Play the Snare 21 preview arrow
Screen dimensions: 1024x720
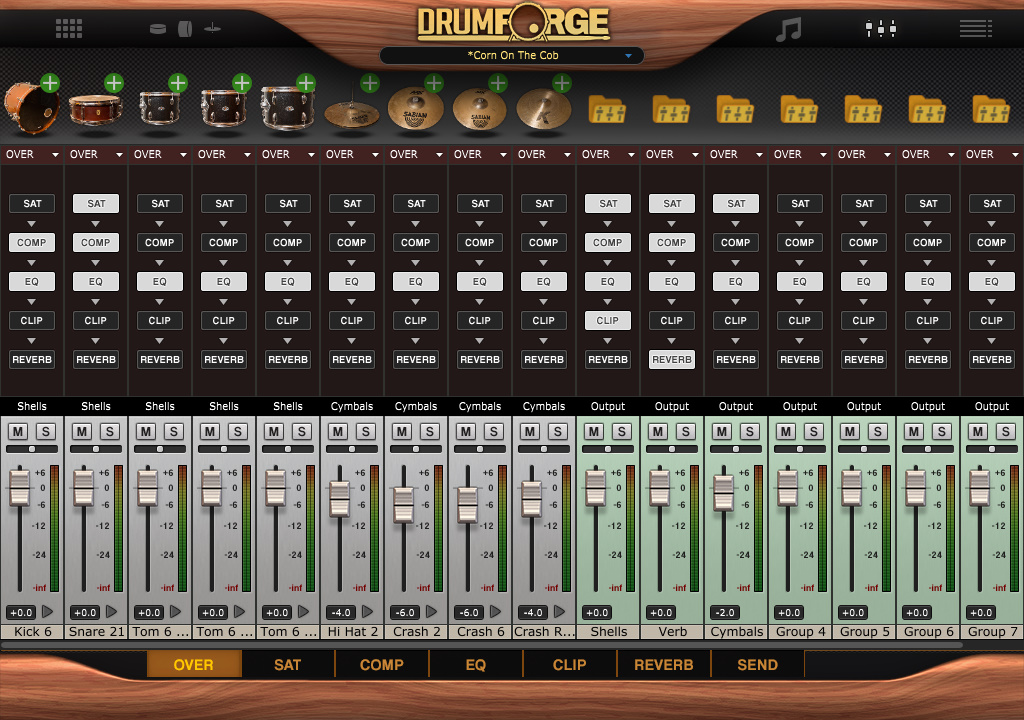[x=112, y=612]
